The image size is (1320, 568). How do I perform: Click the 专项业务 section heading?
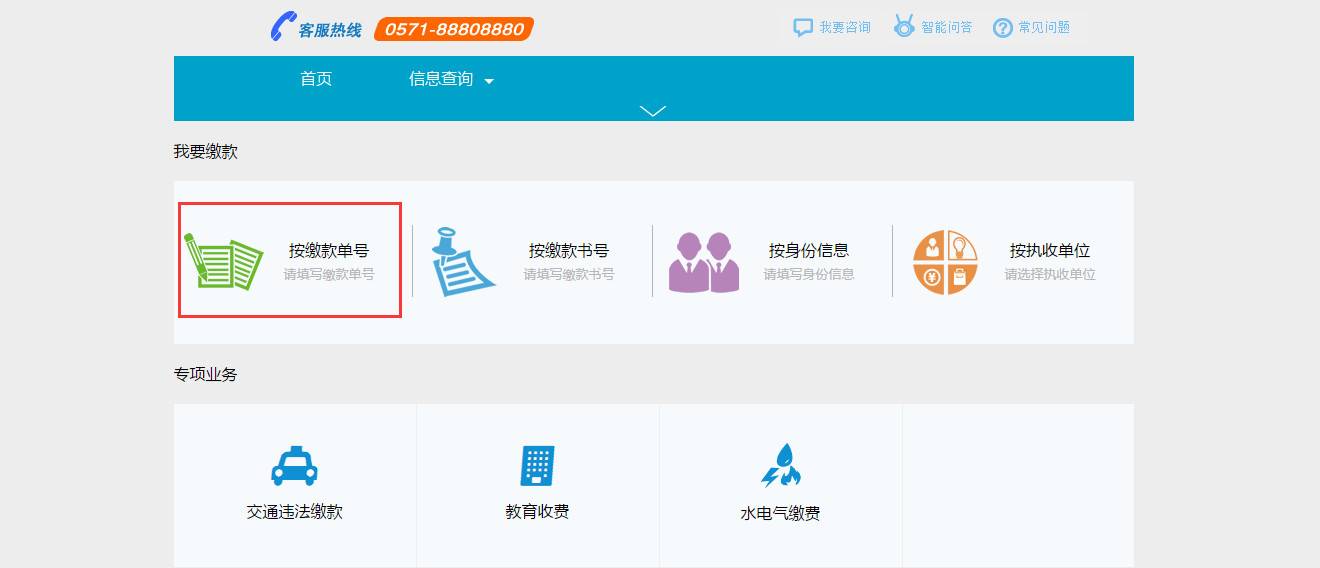pyautogui.click(x=205, y=375)
